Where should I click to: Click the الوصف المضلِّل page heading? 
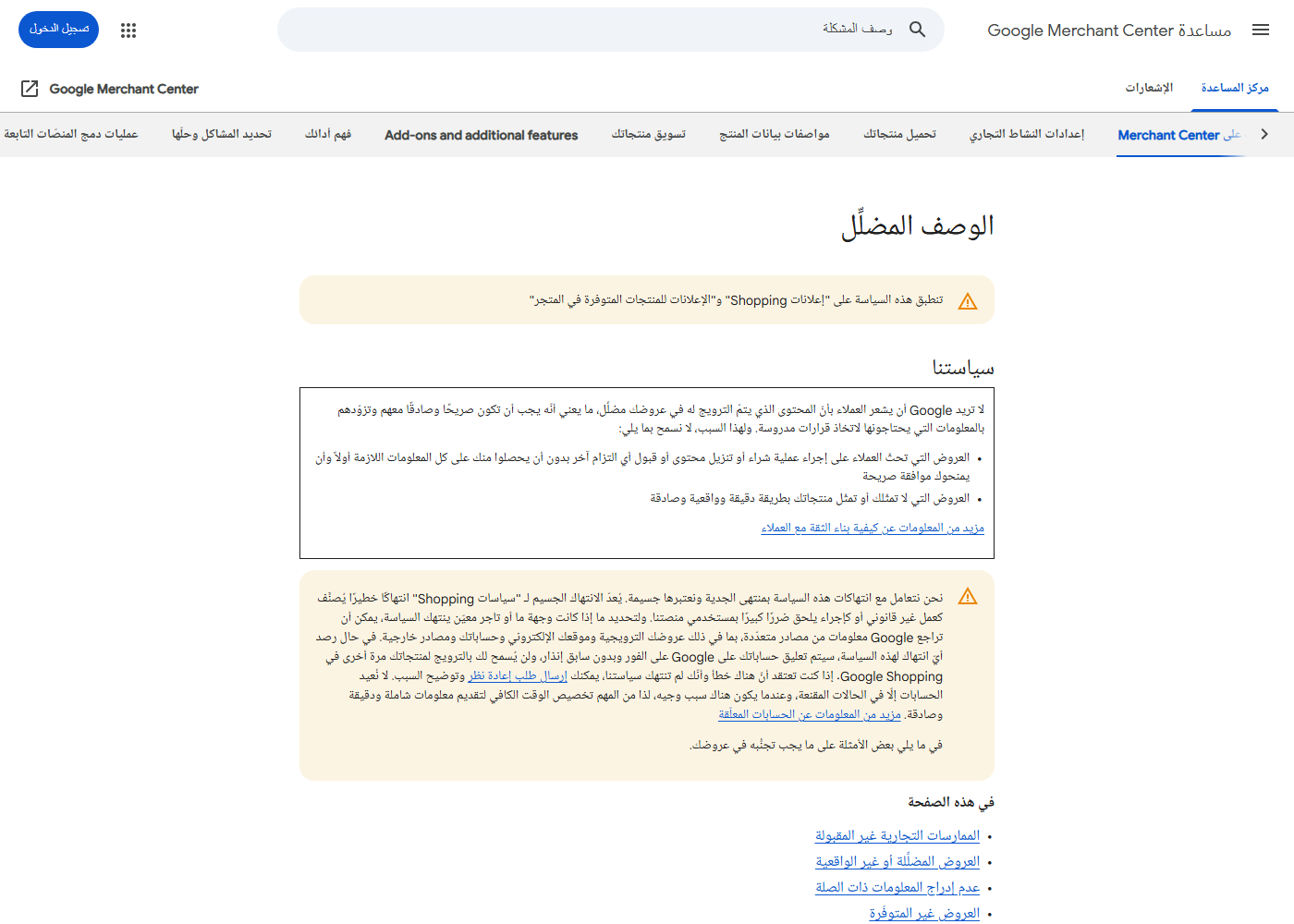(918, 226)
